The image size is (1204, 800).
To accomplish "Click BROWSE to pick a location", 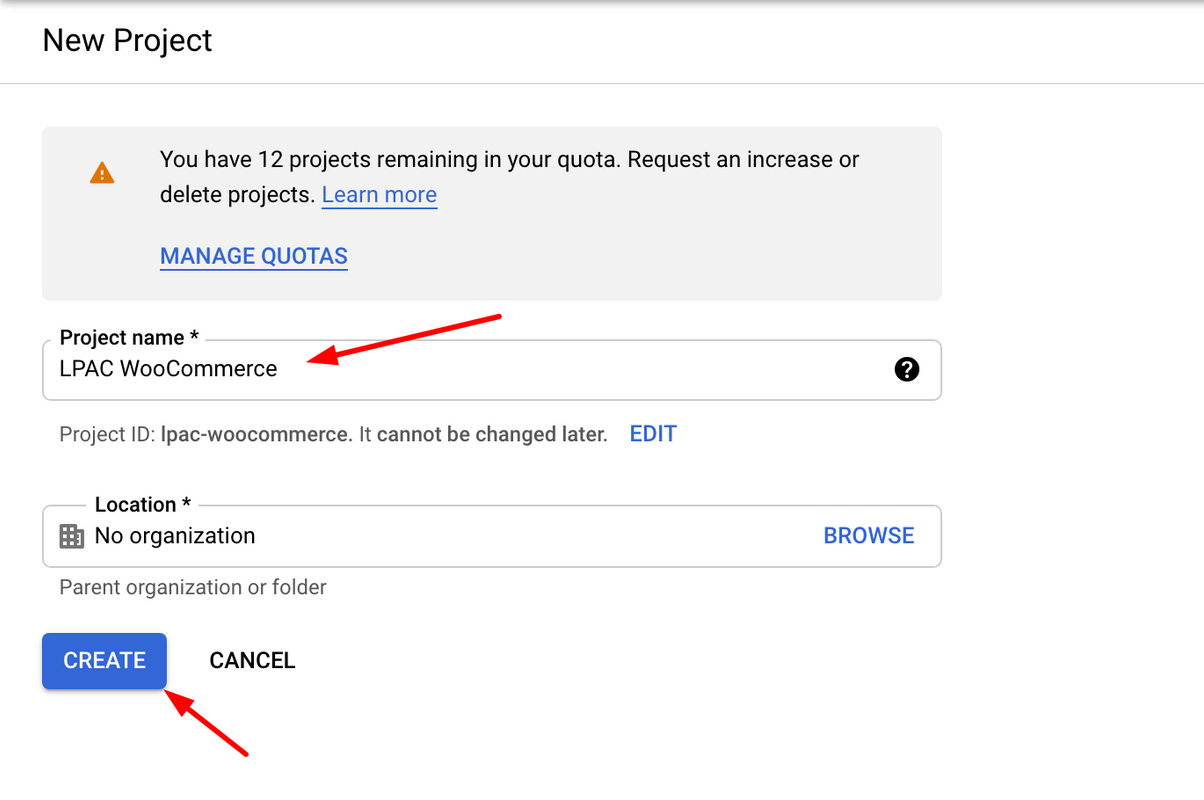I will (x=868, y=535).
